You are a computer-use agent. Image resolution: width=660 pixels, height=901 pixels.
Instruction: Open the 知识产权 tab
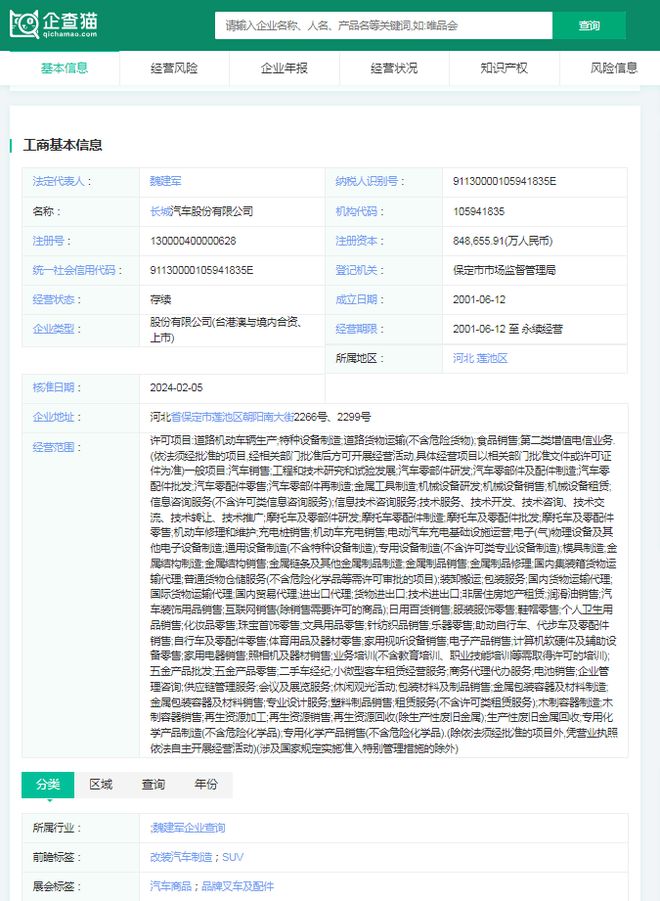(504, 68)
